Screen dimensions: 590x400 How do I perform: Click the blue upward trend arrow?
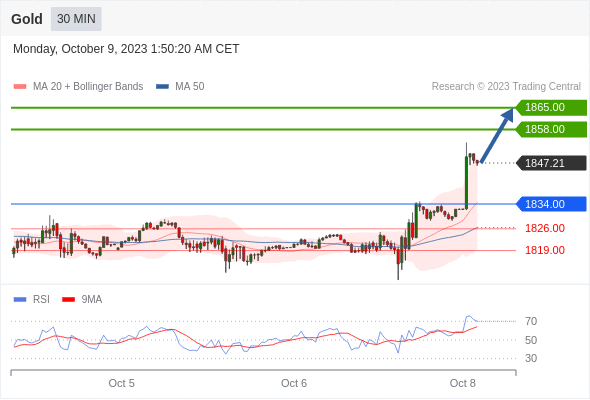click(x=497, y=135)
